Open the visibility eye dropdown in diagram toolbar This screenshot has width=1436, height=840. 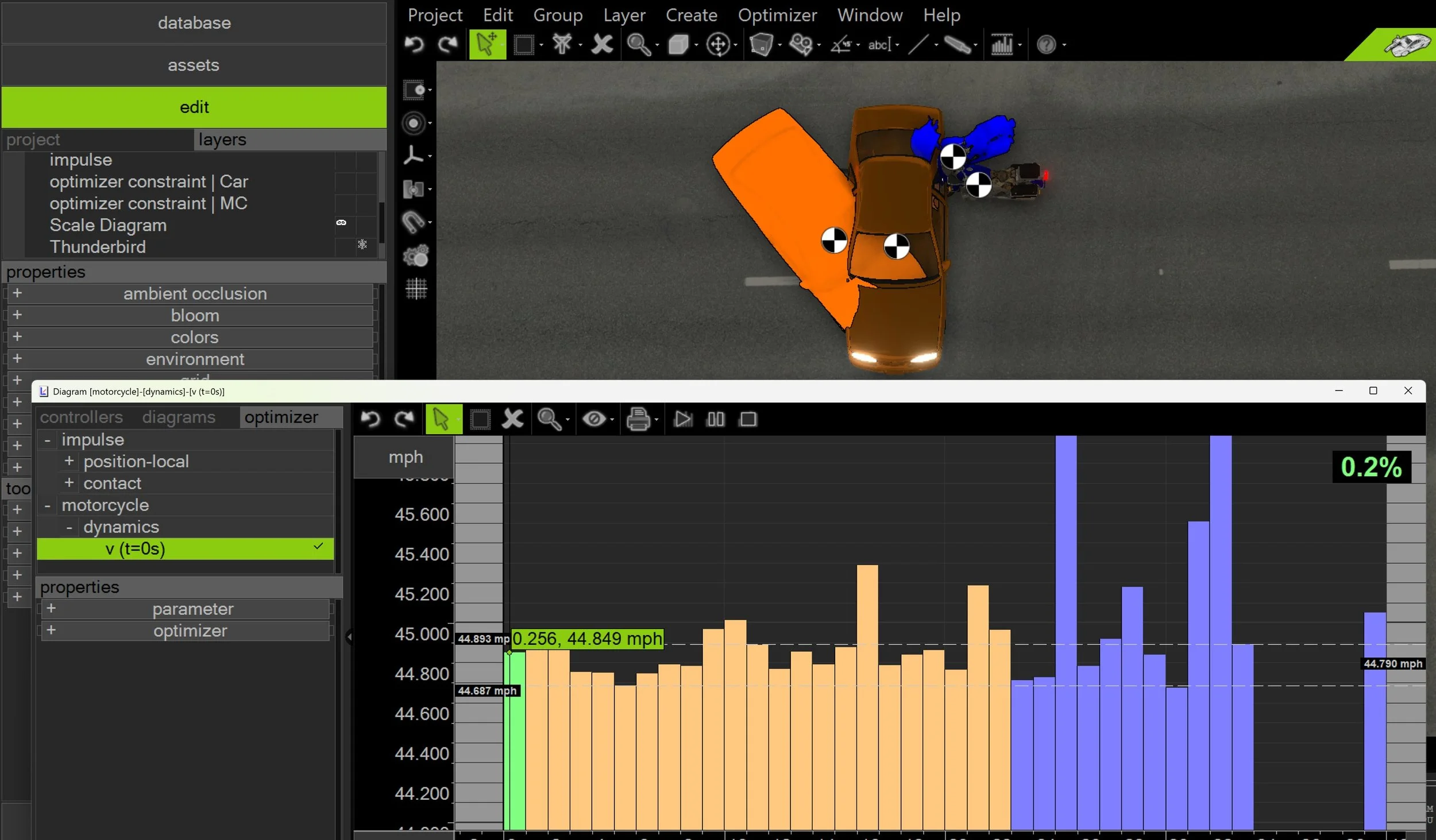(612, 420)
